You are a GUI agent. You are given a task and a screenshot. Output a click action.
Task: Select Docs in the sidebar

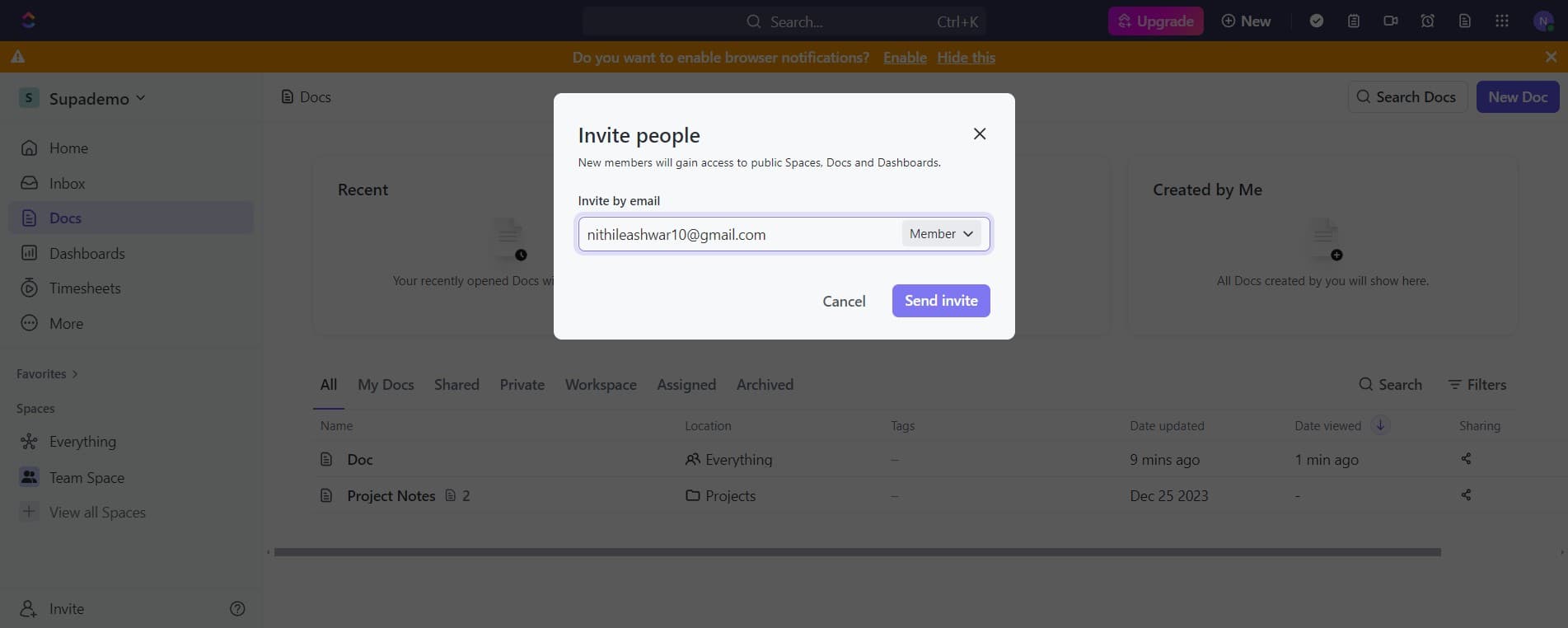[x=131, y=218]
